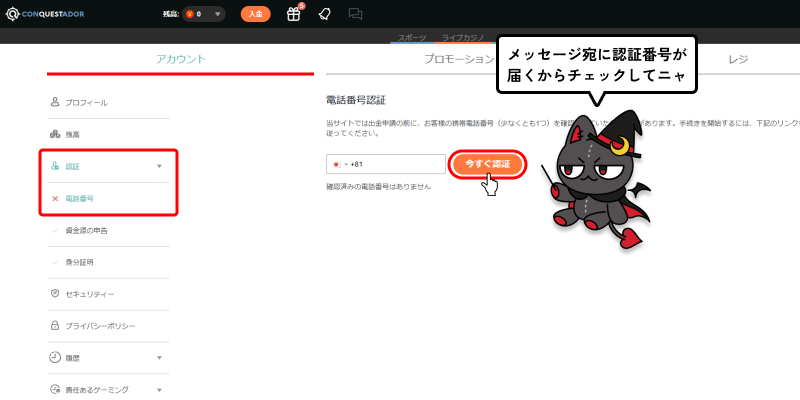Switch to the ライブカジノ tab
Viewport: 800px width, 400px height.
[461, 38]
